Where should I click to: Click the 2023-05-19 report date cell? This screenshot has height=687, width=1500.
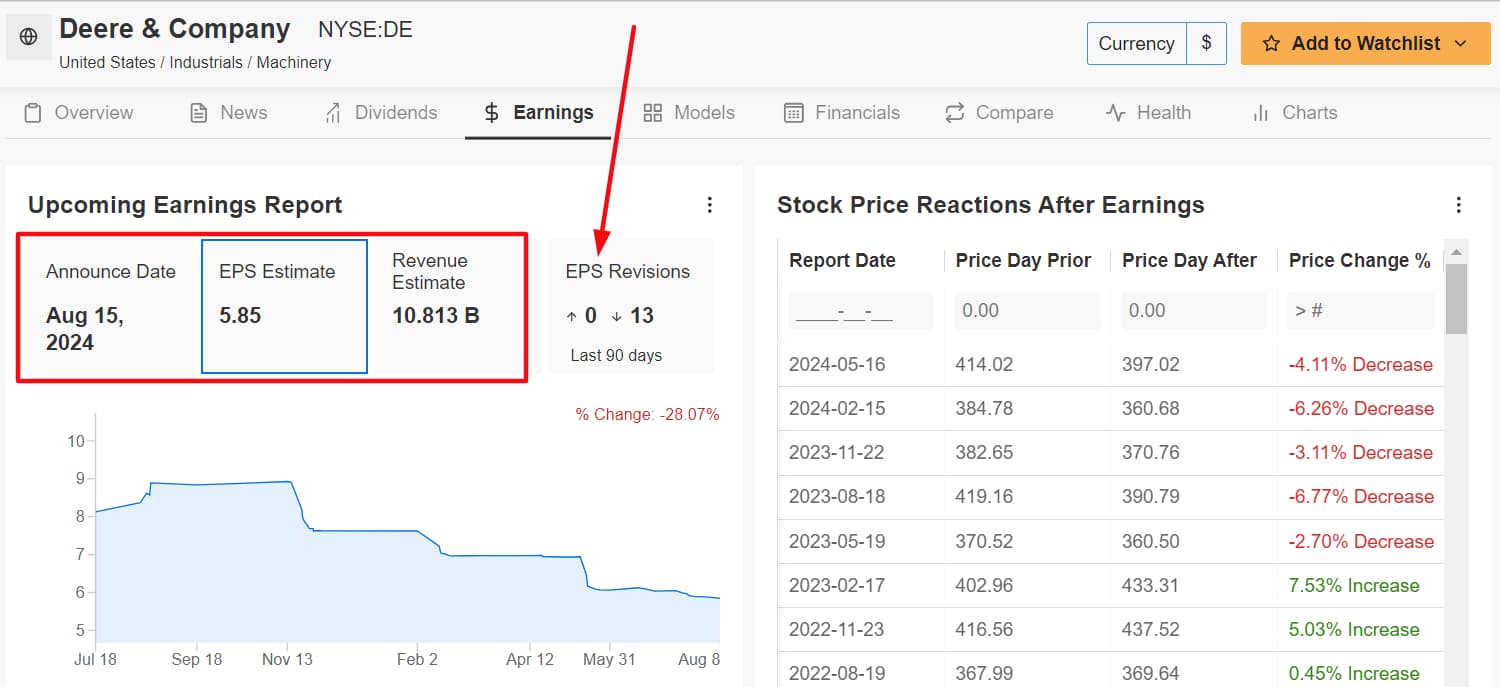point(837,542)
